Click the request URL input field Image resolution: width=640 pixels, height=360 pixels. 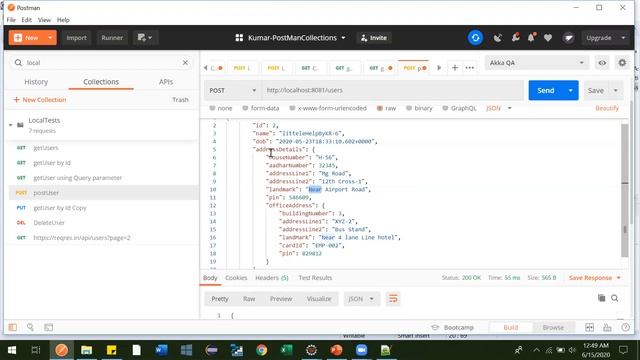(393, 90)
